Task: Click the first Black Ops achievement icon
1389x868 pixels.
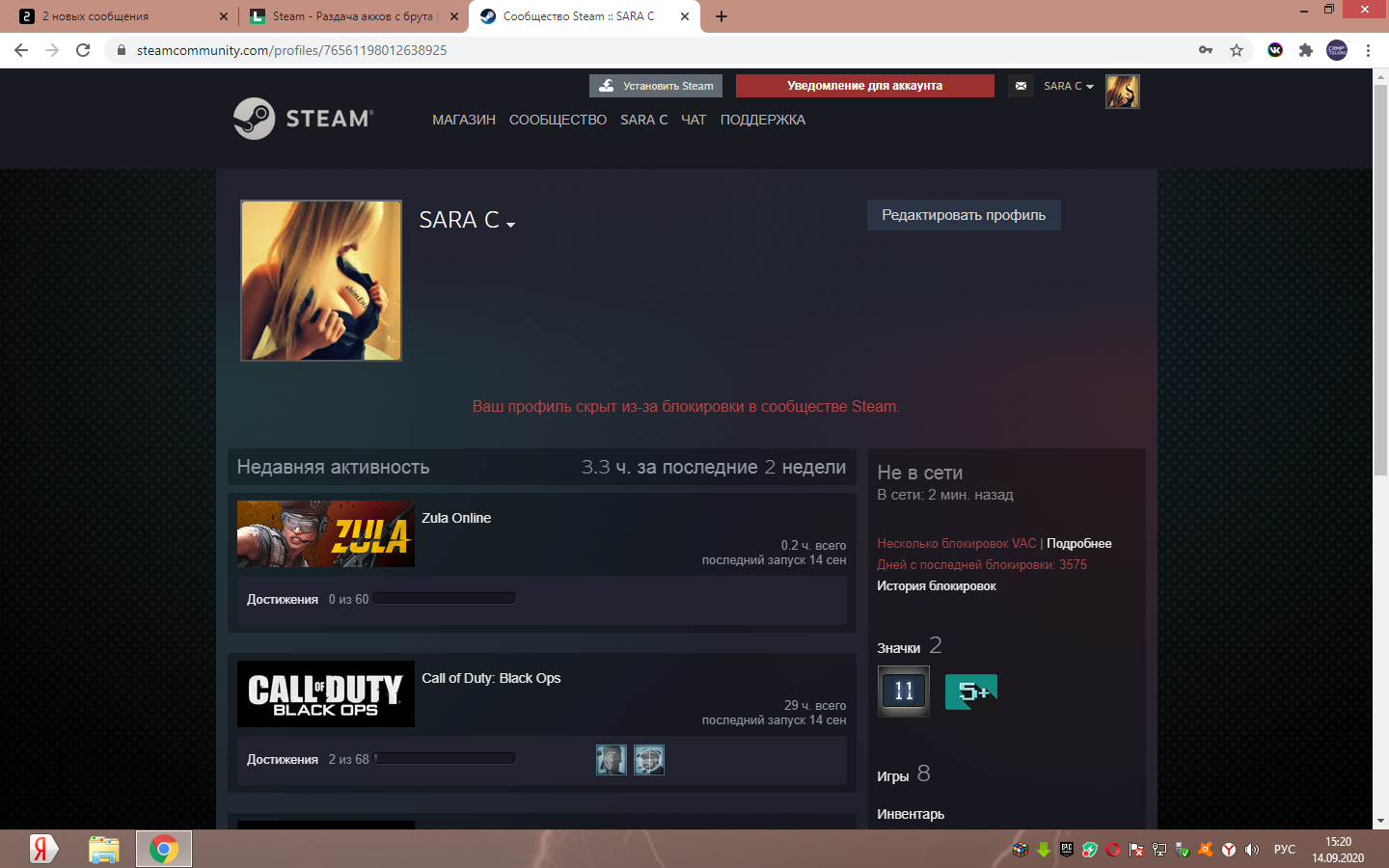Action: coord(612,760)
